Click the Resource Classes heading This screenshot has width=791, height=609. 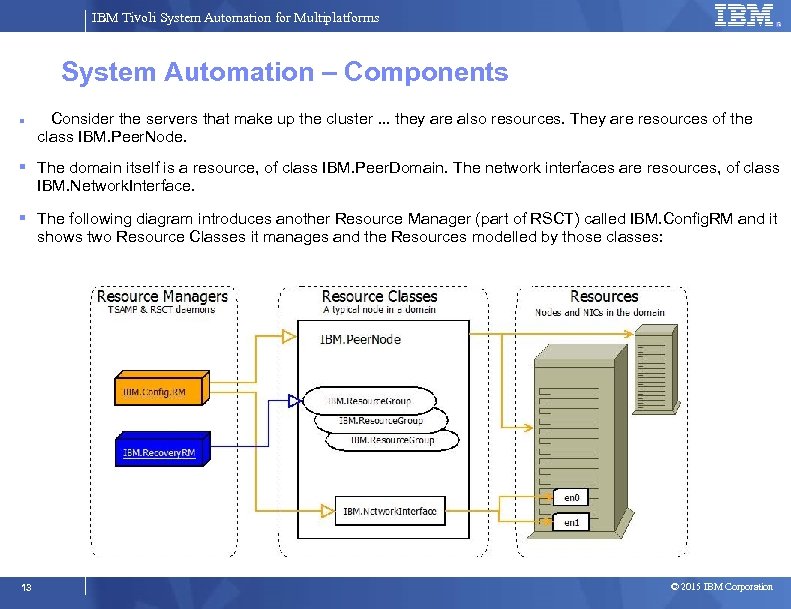click(379, 296)
